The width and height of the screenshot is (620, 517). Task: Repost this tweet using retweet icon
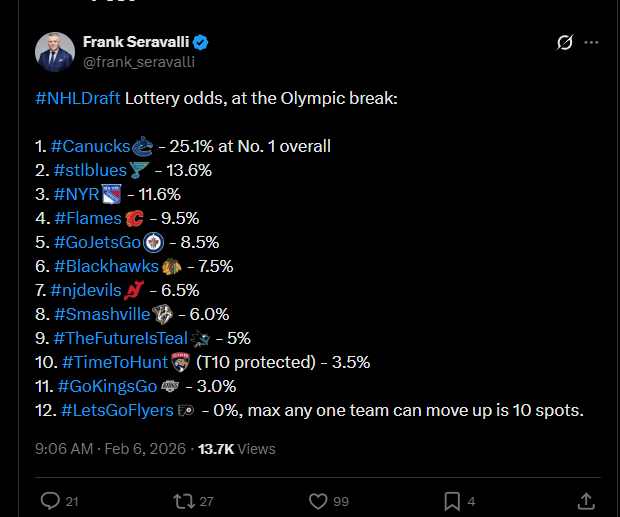(x=183, y=500)
